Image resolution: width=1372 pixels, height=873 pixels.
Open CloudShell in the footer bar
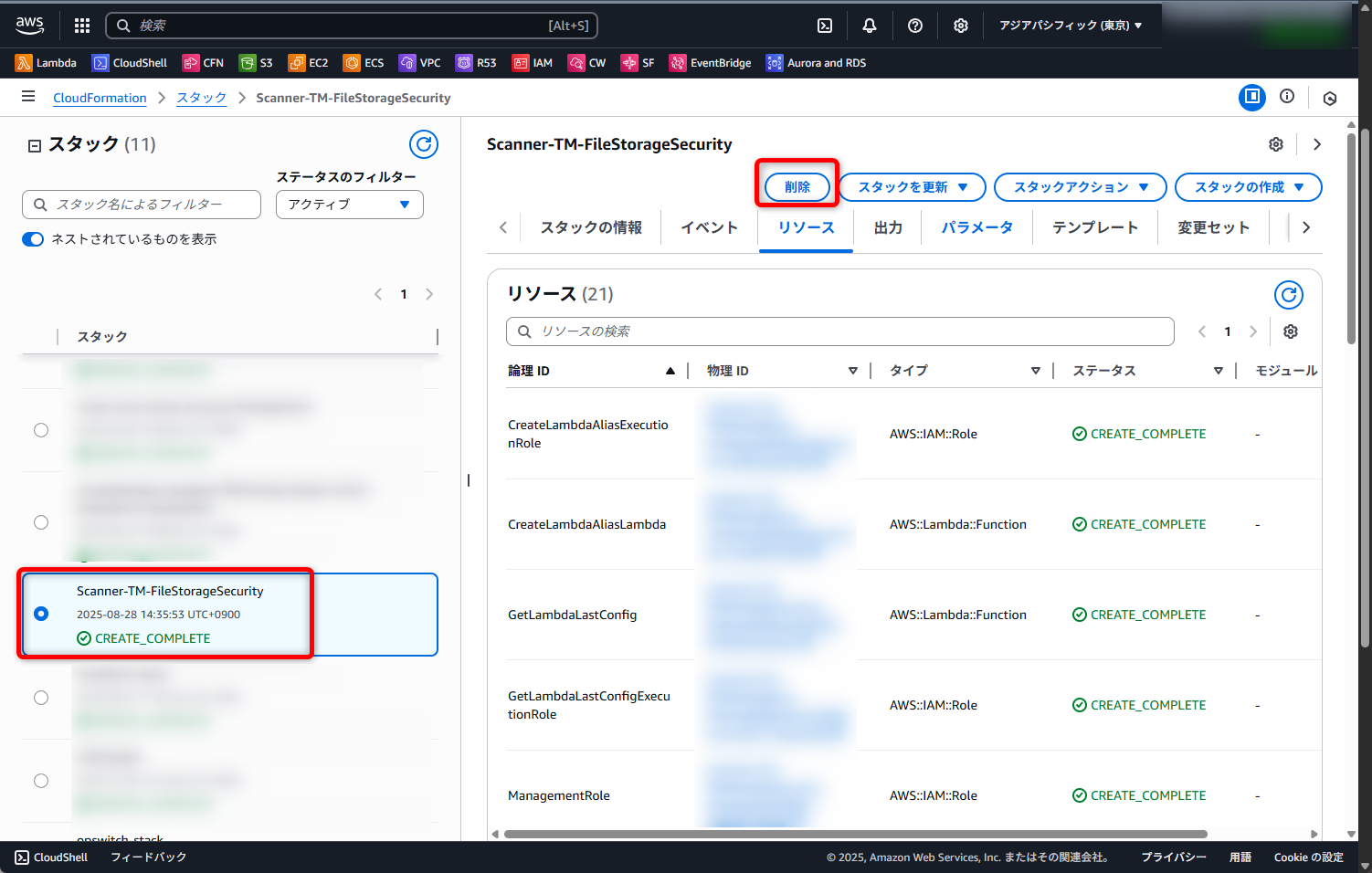click(x=51, y=857)
